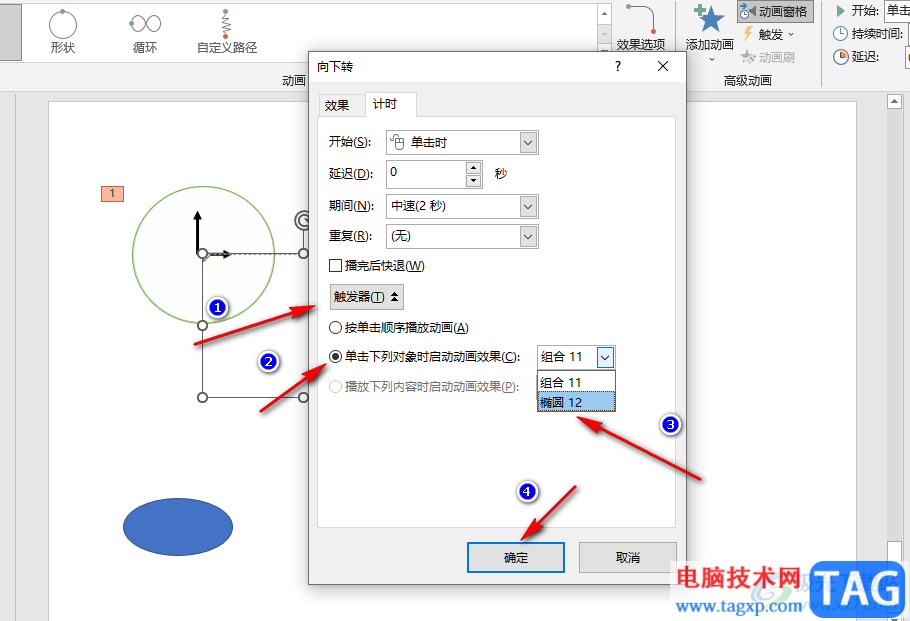Click the 延迟 value input field
Image resolution: width=910 pixels, height=621 pixels.
(x=427, y=174)
